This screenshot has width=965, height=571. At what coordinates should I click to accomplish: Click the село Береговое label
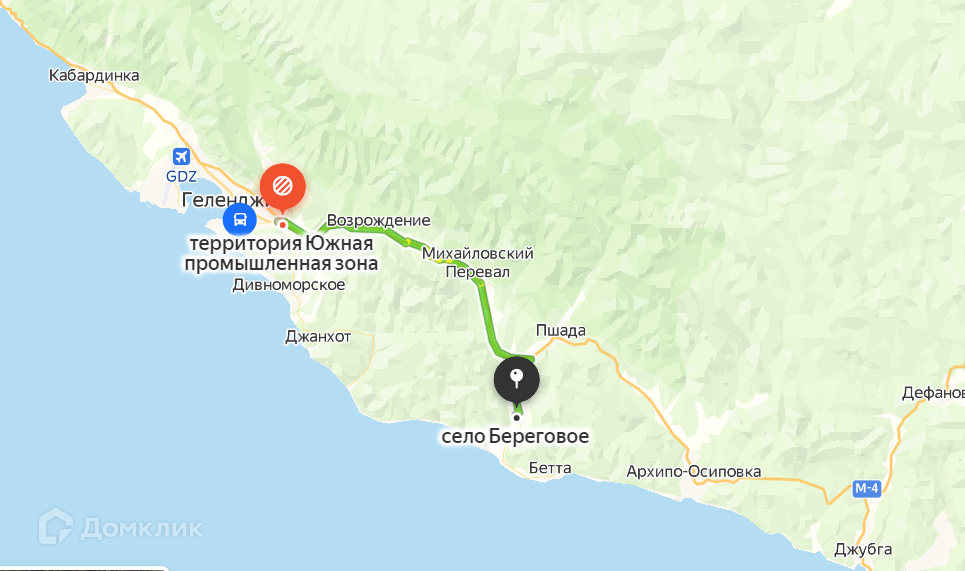pyautogui.click(x=515, y=436)
